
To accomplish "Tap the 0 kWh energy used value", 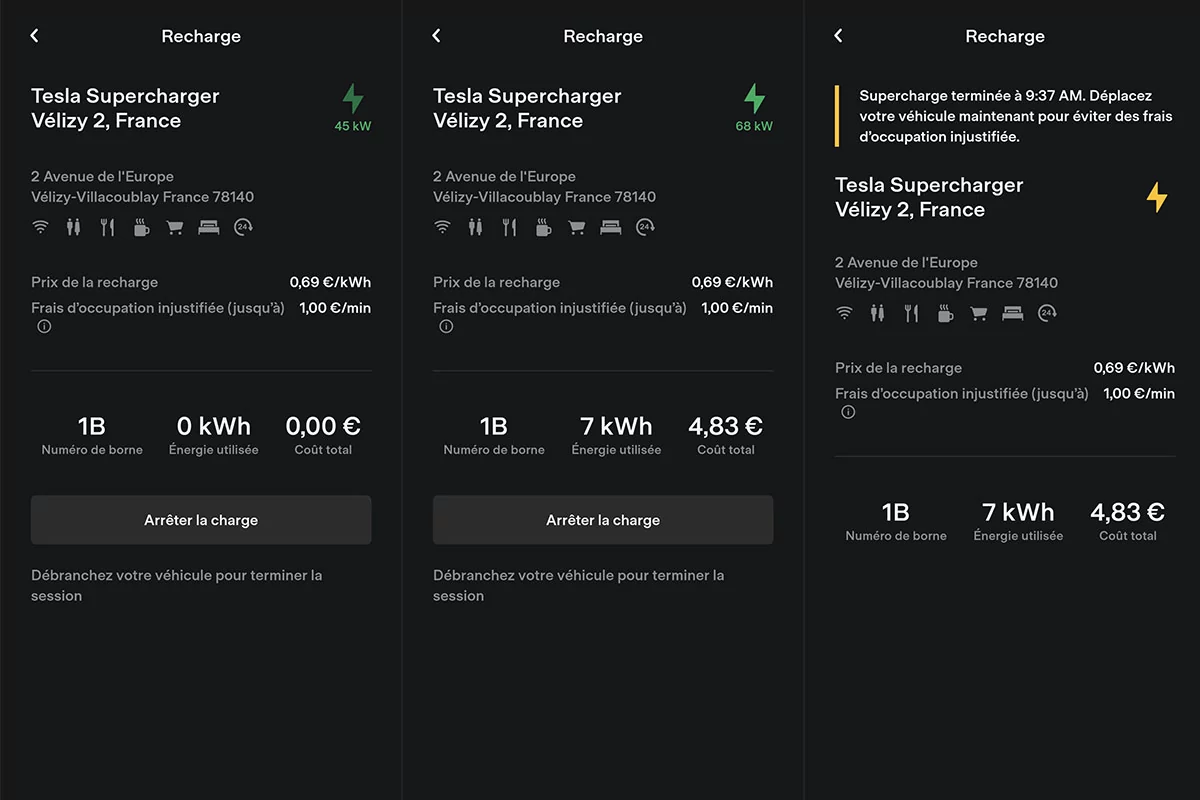I will tap(214, 426).
